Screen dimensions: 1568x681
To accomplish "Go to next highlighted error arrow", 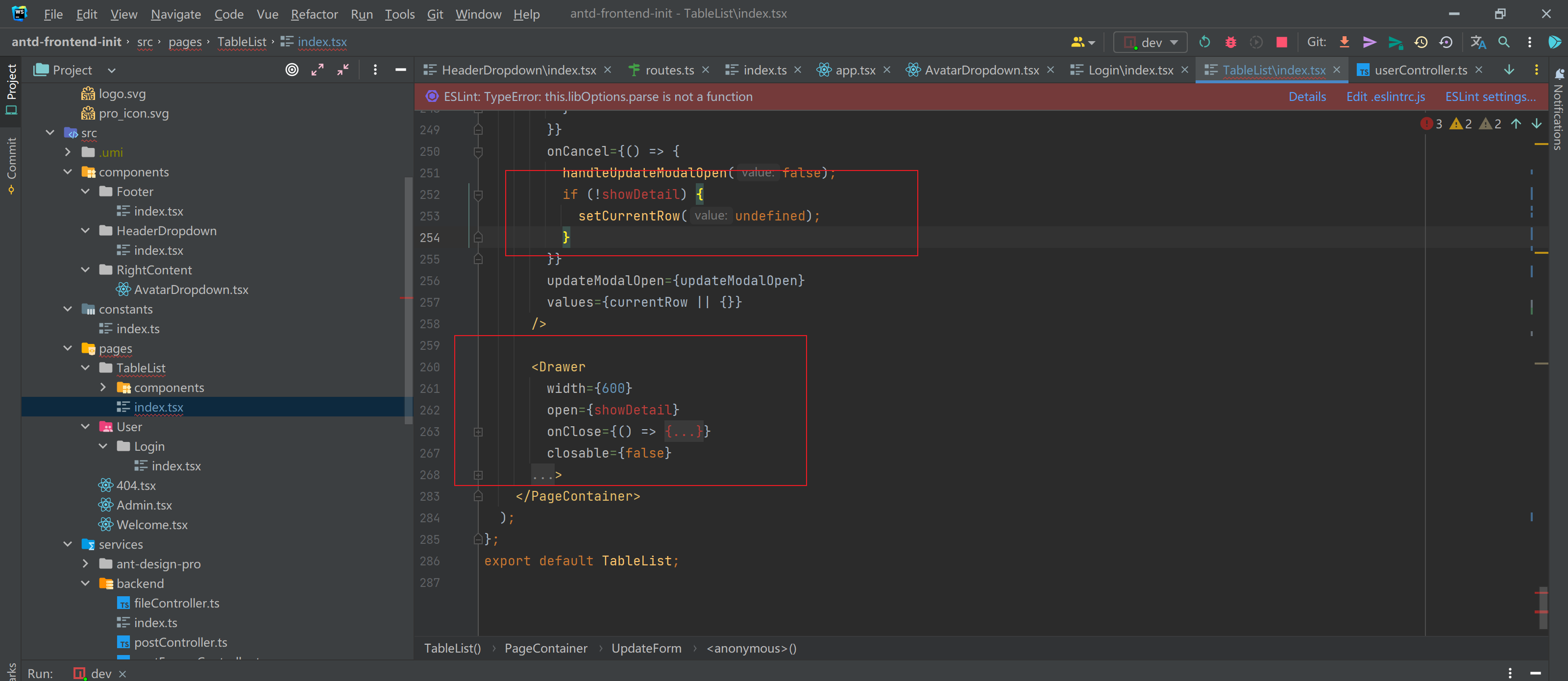I will click(1536, 123).
